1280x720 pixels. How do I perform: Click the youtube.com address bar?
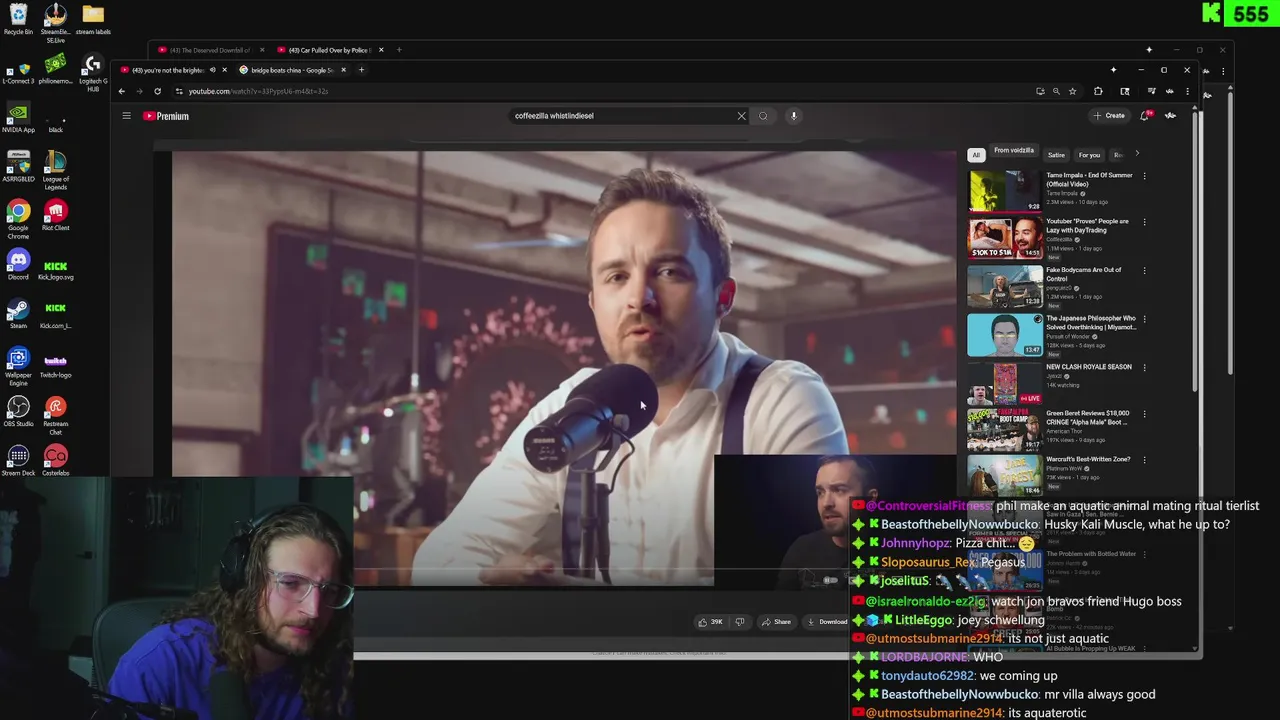600,91
